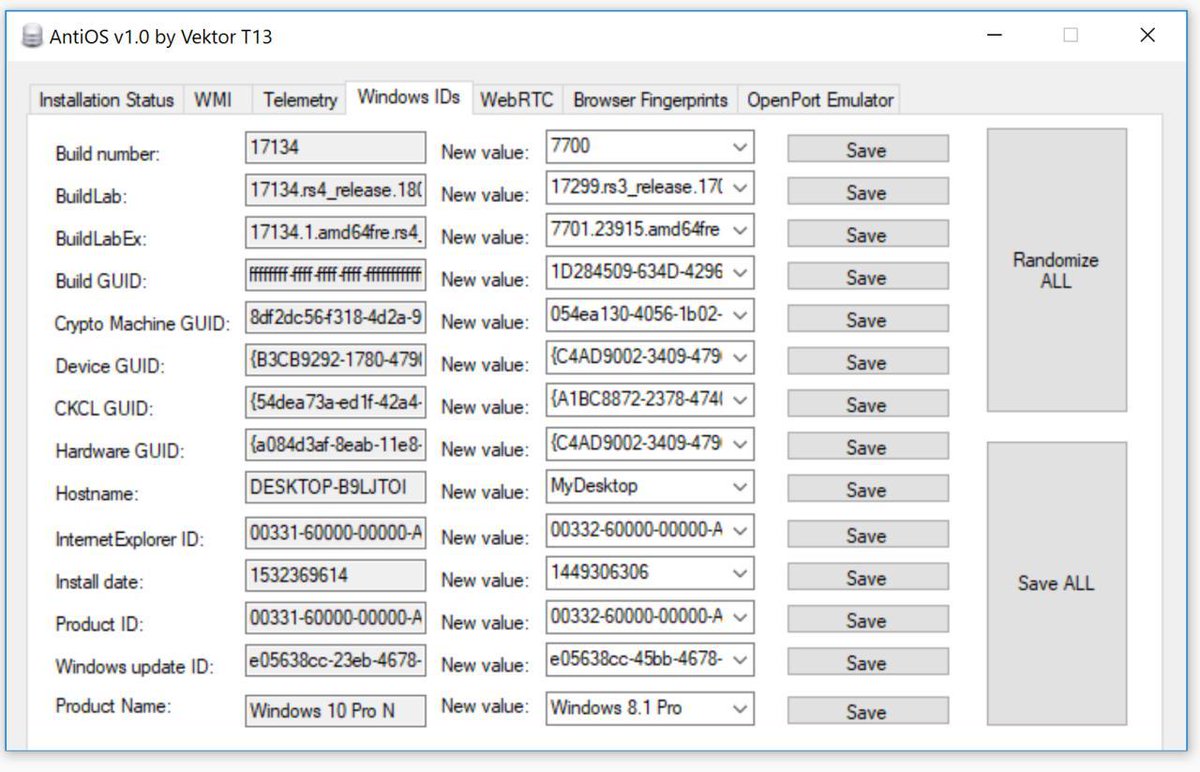
Task: Click the current Install date field 1532369614
Action: pyautogui.click(x=335, y=575)
